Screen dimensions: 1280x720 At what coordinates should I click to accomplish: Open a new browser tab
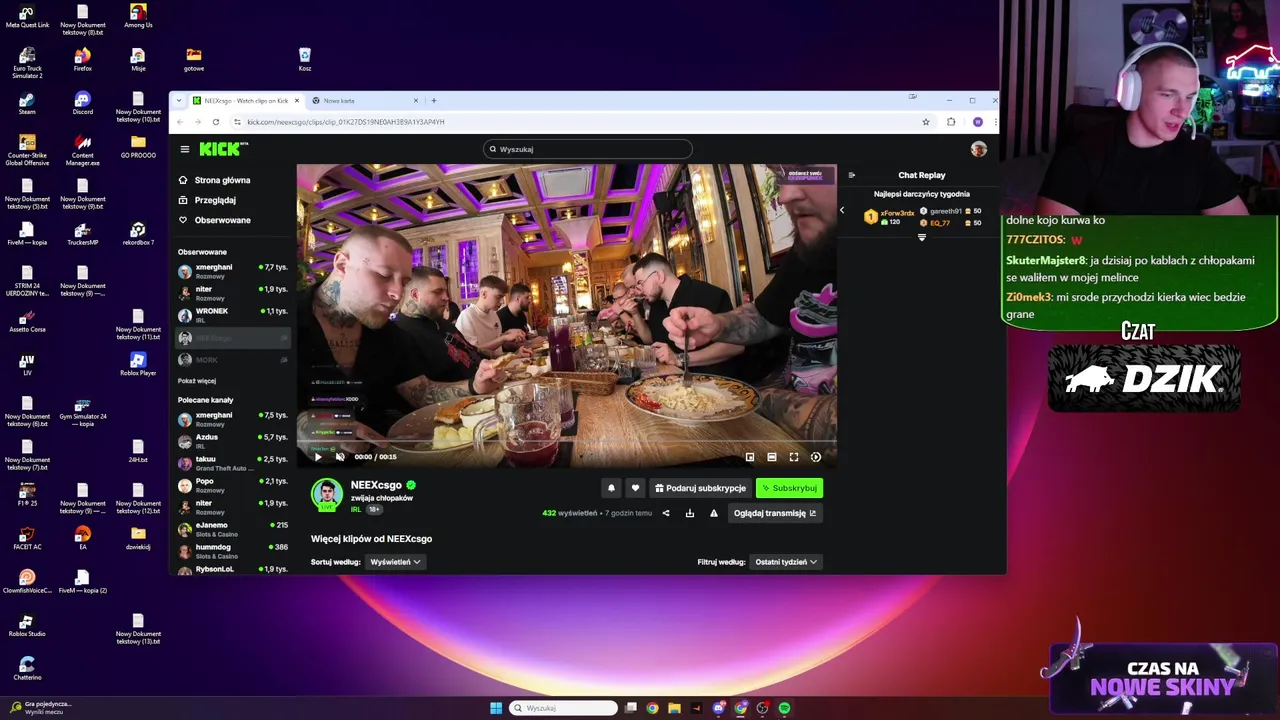(434, 100)
